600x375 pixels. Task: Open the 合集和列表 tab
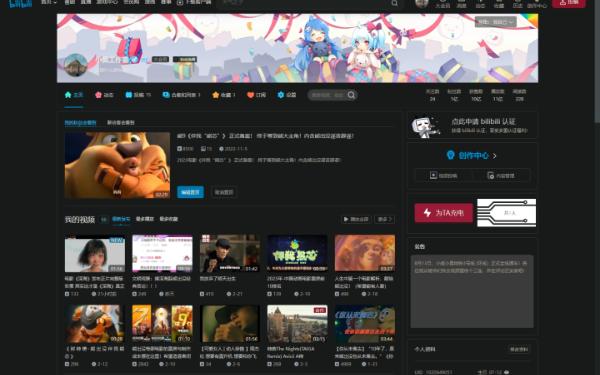tap(181, 95)
